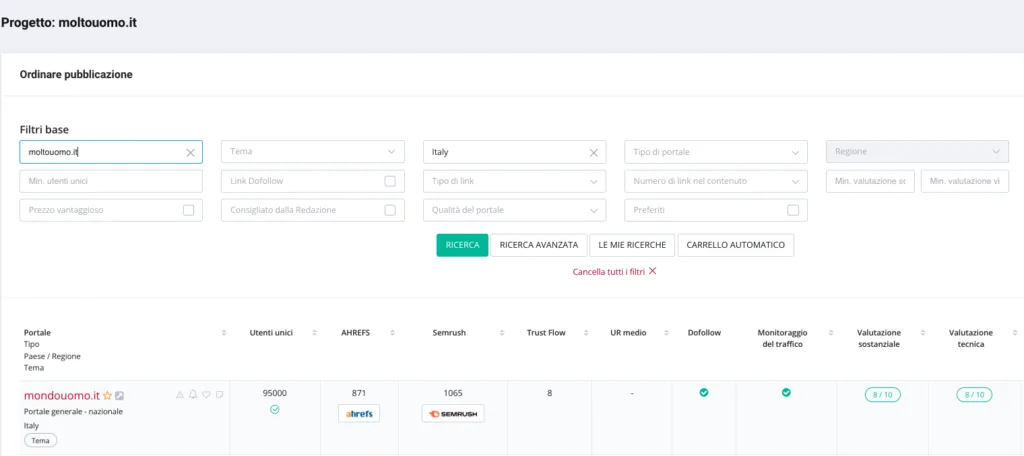Open the ahrefs logo badge
The image size is (1024, 456).
pyautogui.click(x=359, y=414)
